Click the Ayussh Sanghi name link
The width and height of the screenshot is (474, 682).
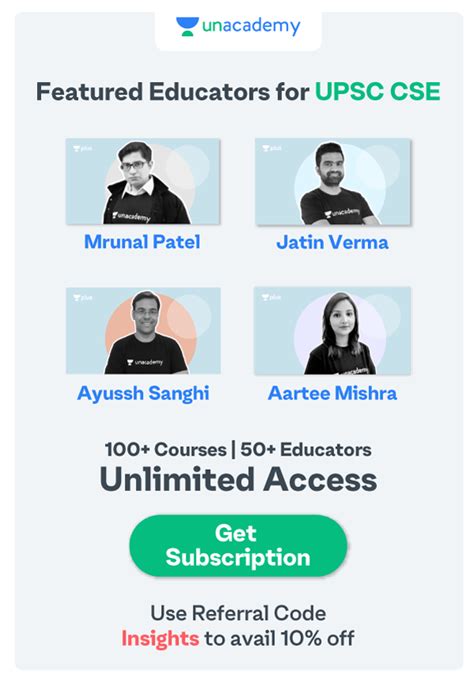[x=143, y=394]
